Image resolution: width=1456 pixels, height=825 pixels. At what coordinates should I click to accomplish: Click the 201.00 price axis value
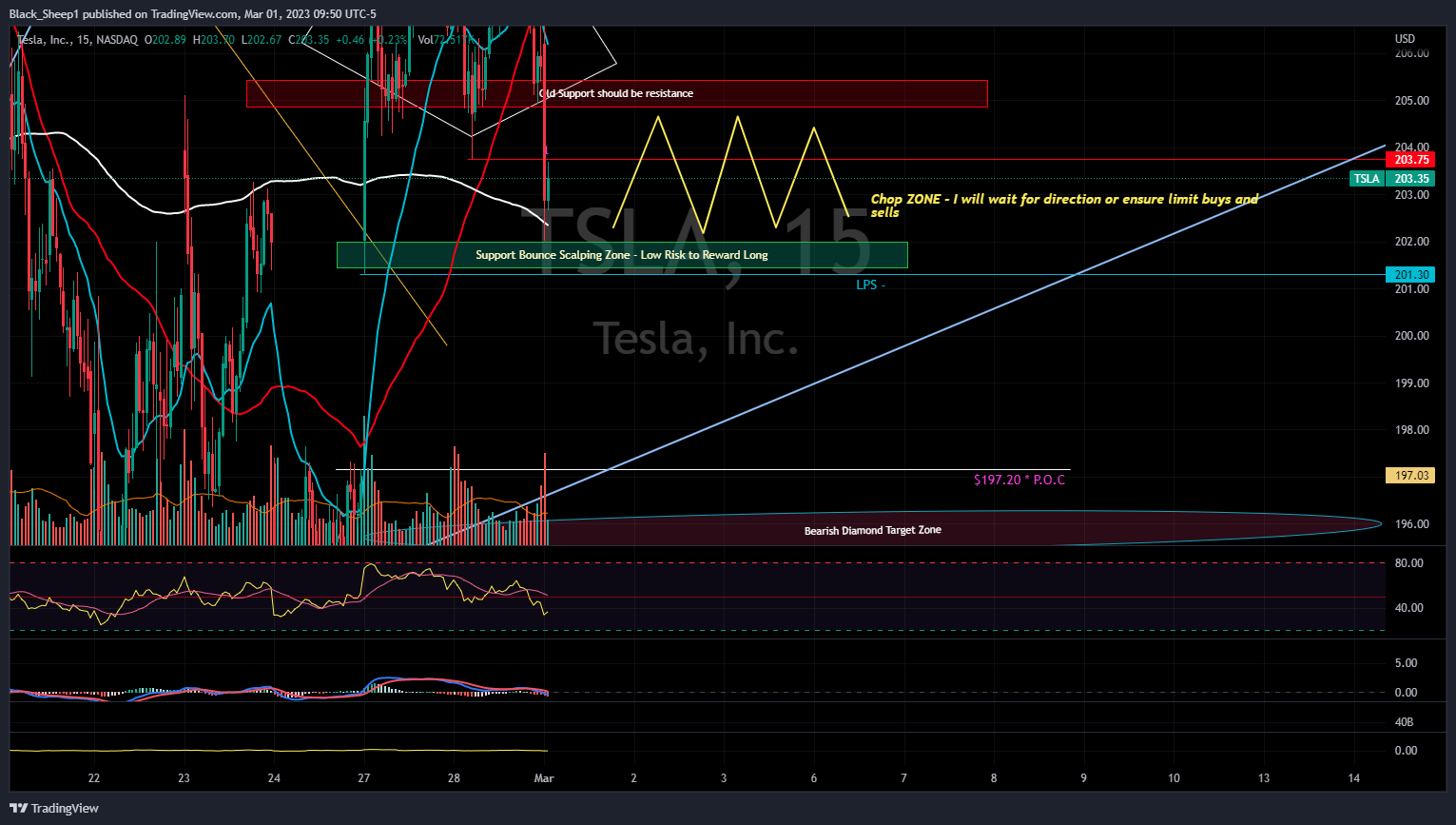coord(1411,289)
